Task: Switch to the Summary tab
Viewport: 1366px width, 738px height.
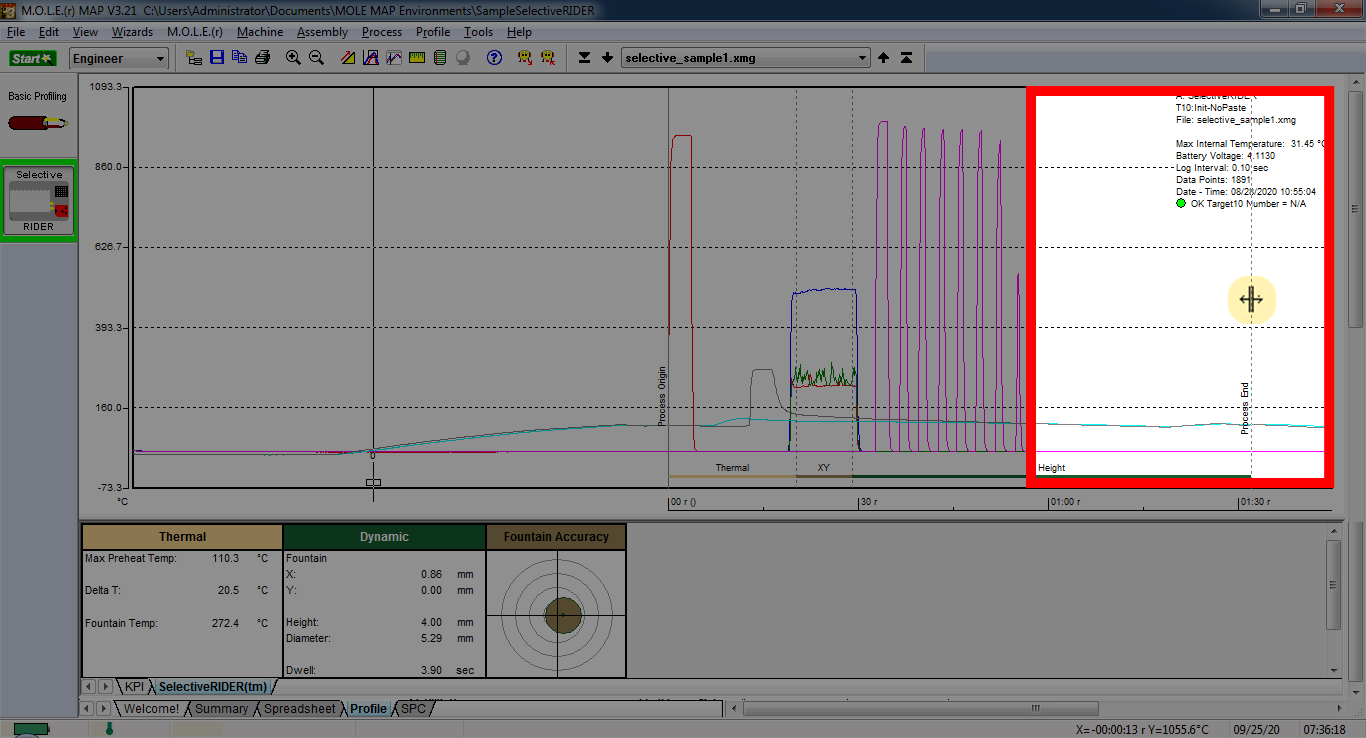Action: click(x=221, y=709)
